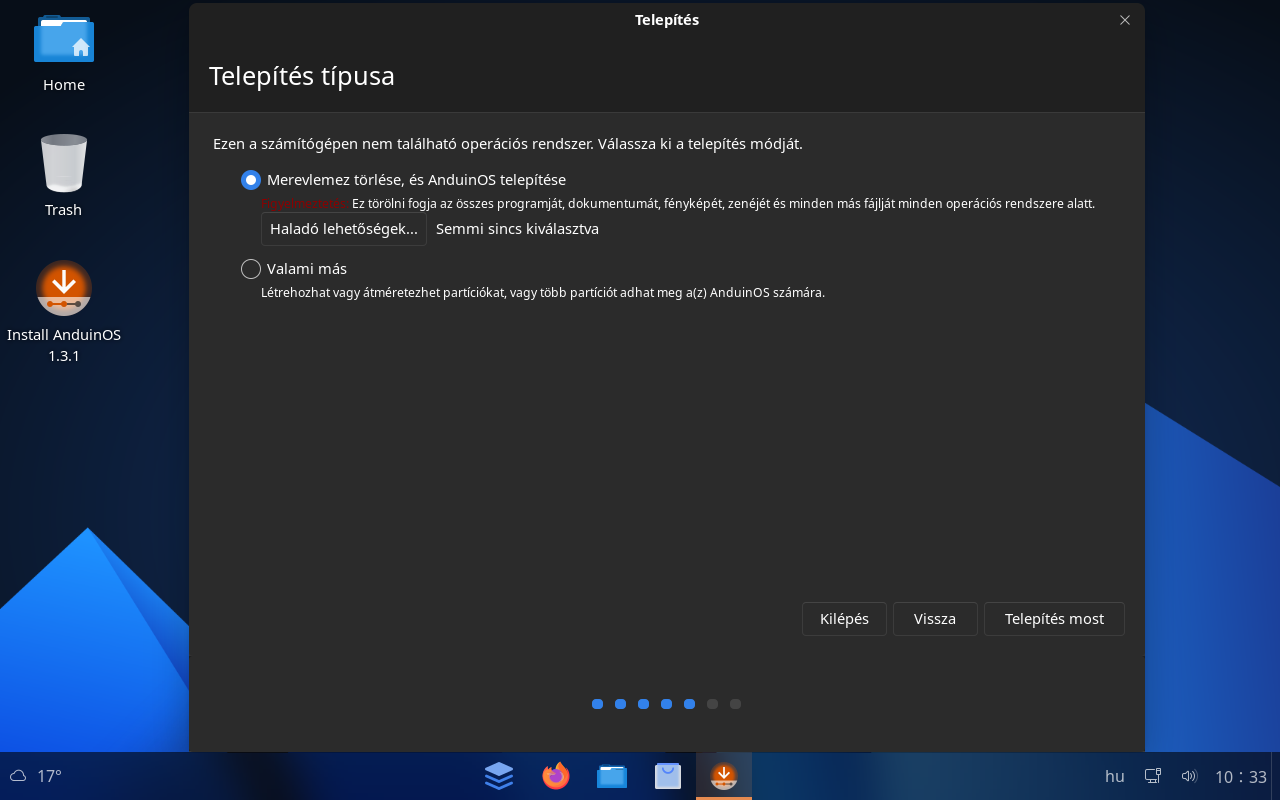Open the weather widget showing 17°
1280x800 pixels.
tap(36, 776)
